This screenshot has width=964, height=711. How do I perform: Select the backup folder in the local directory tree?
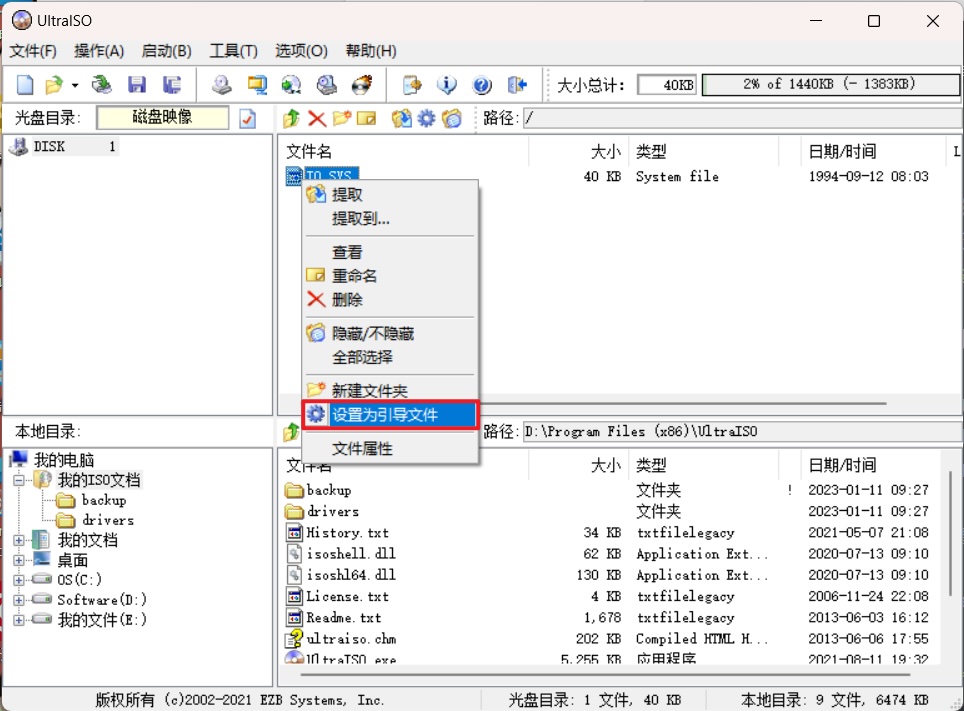104,500
